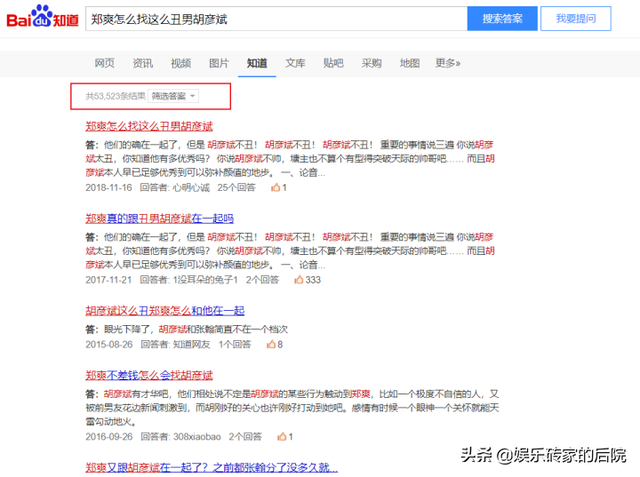Switch to the 网页 tab
The width and height of the screenshot is (640, 477).
104,63
